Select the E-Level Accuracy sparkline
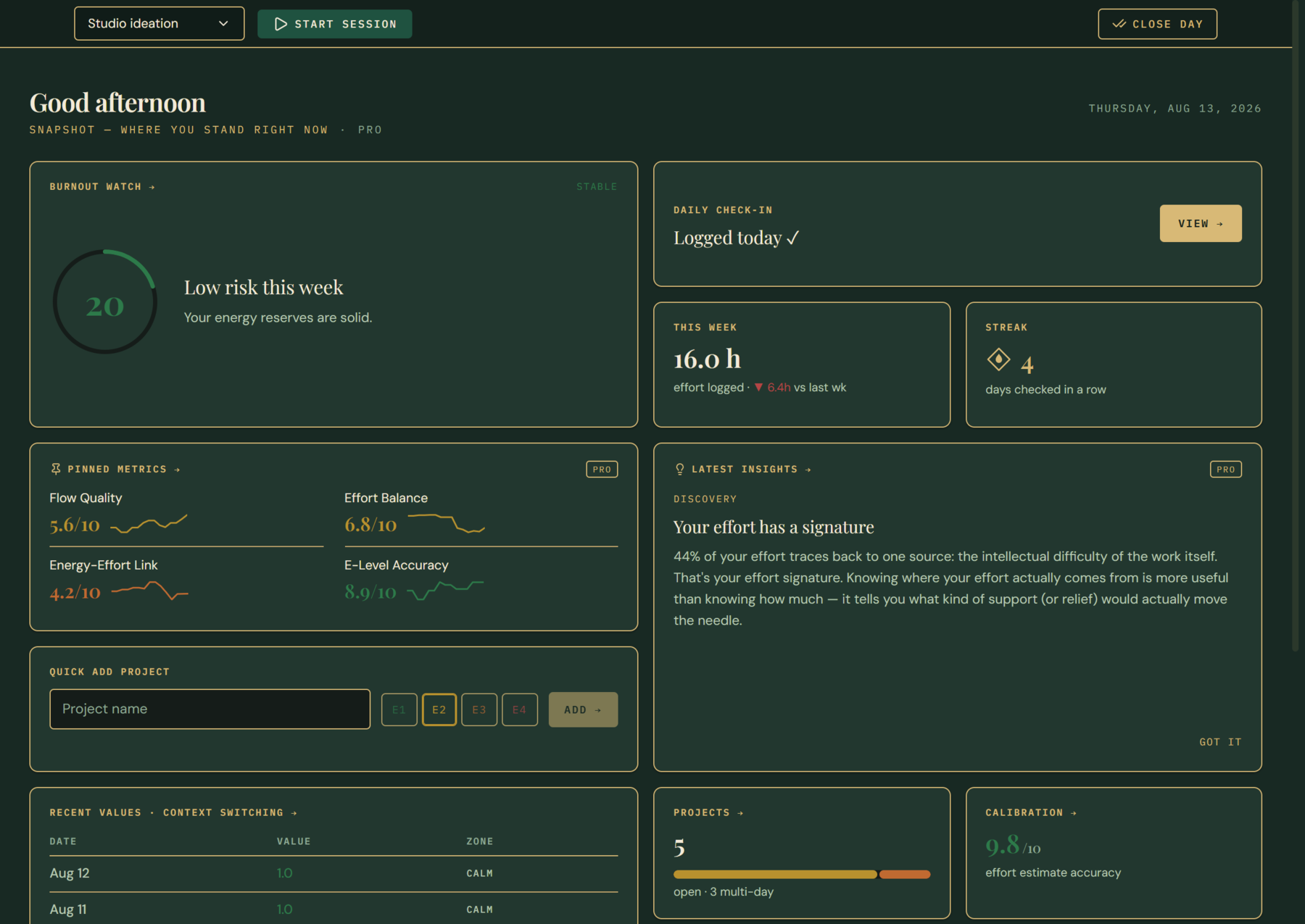1305x924 pixels. (445, 591)
